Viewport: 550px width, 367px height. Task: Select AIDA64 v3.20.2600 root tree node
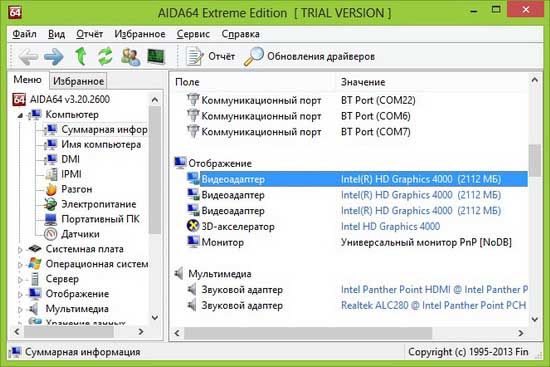[70, 99]
